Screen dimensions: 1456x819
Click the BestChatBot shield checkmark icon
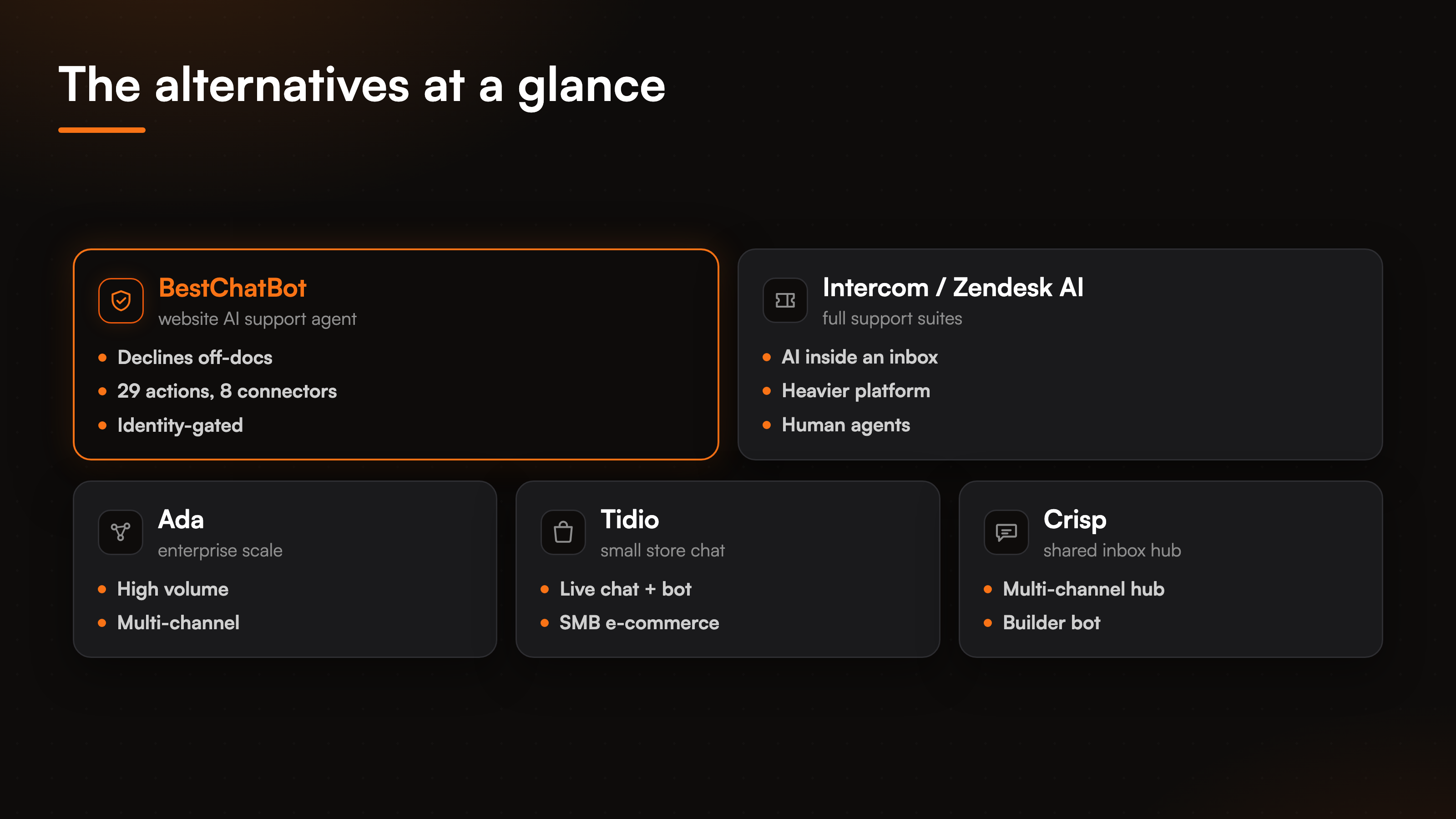click(121, 301)
